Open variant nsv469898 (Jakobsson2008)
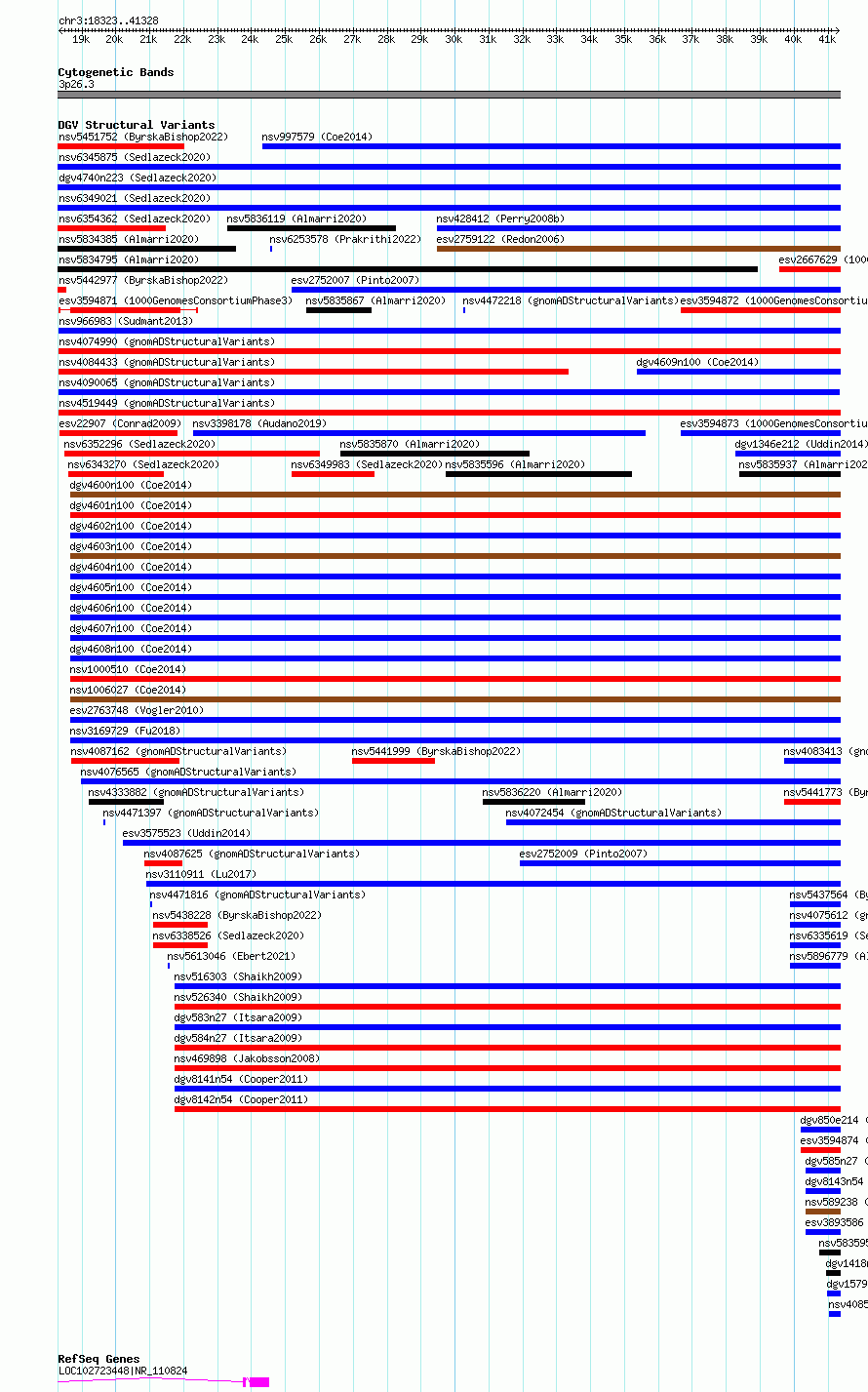Viewport: 868px width, 1392px height. pos(507,1068)
